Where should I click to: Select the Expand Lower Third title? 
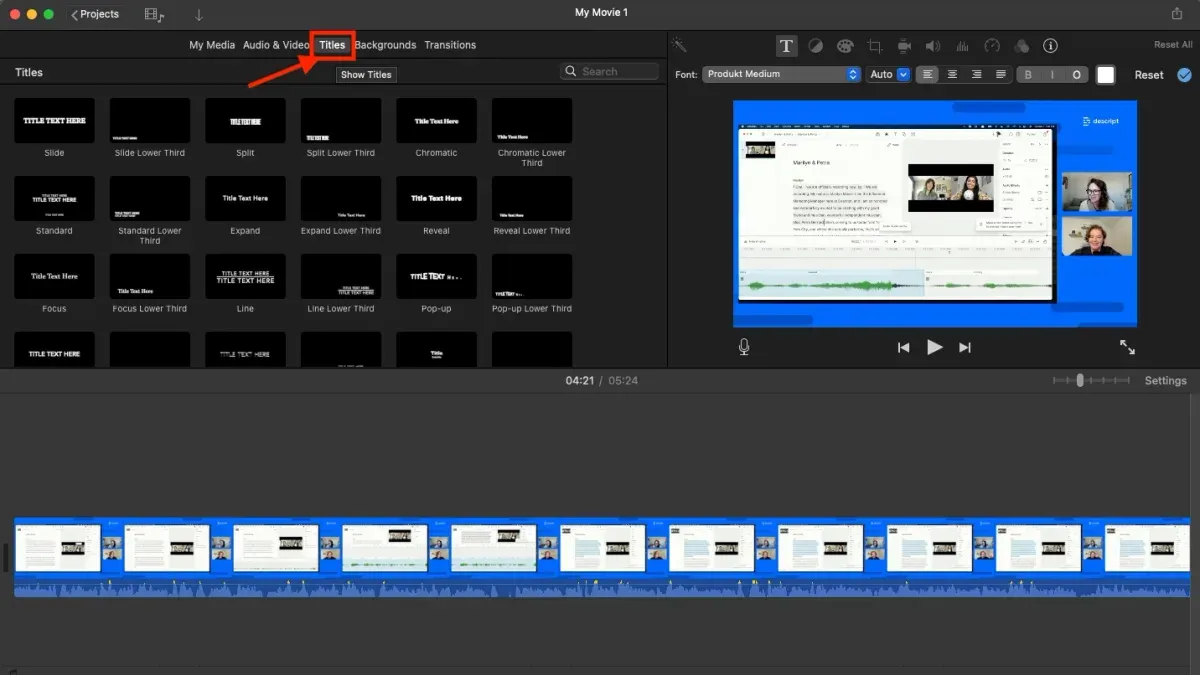[341, 198]
